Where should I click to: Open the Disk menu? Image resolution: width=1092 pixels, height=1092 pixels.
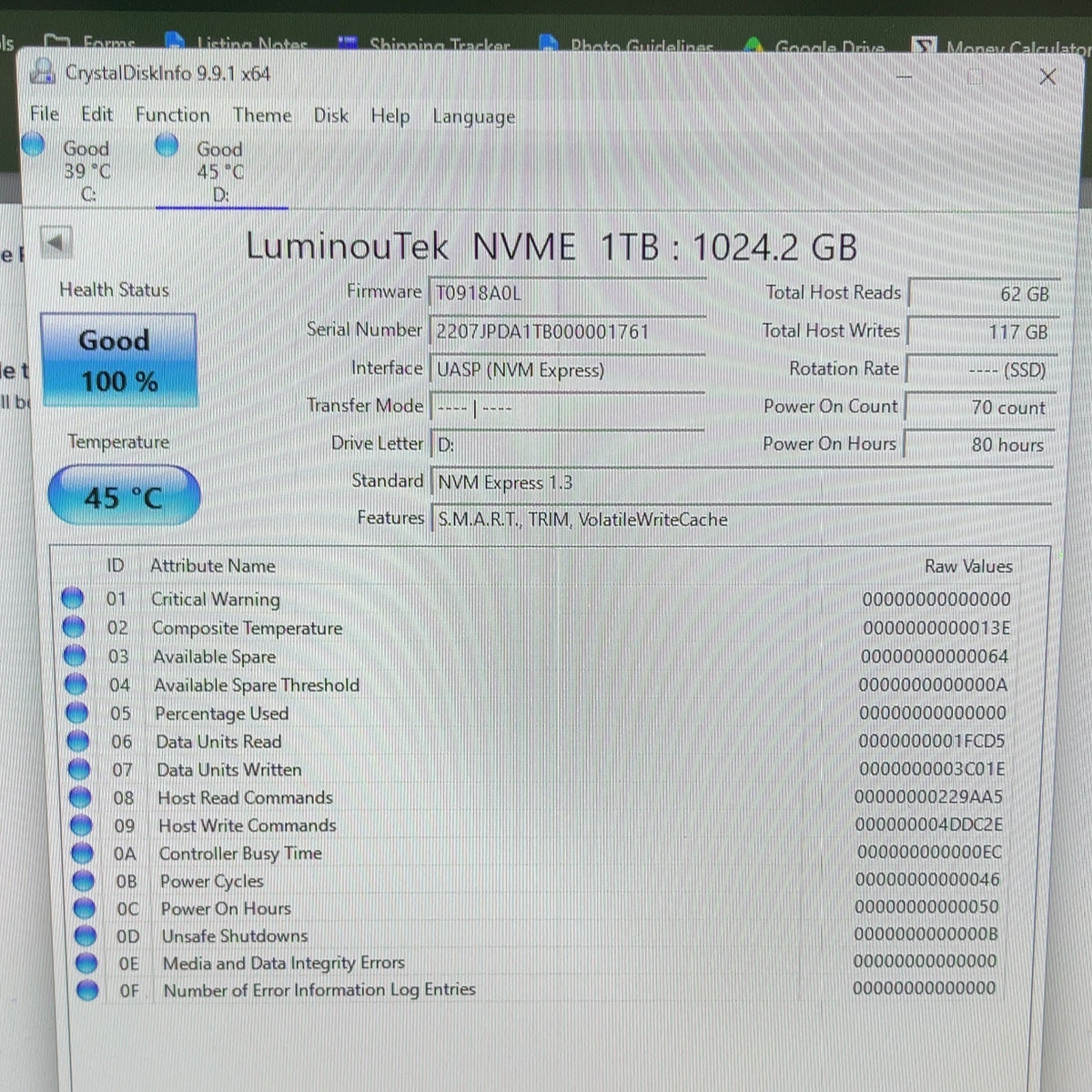click(331, 116)
